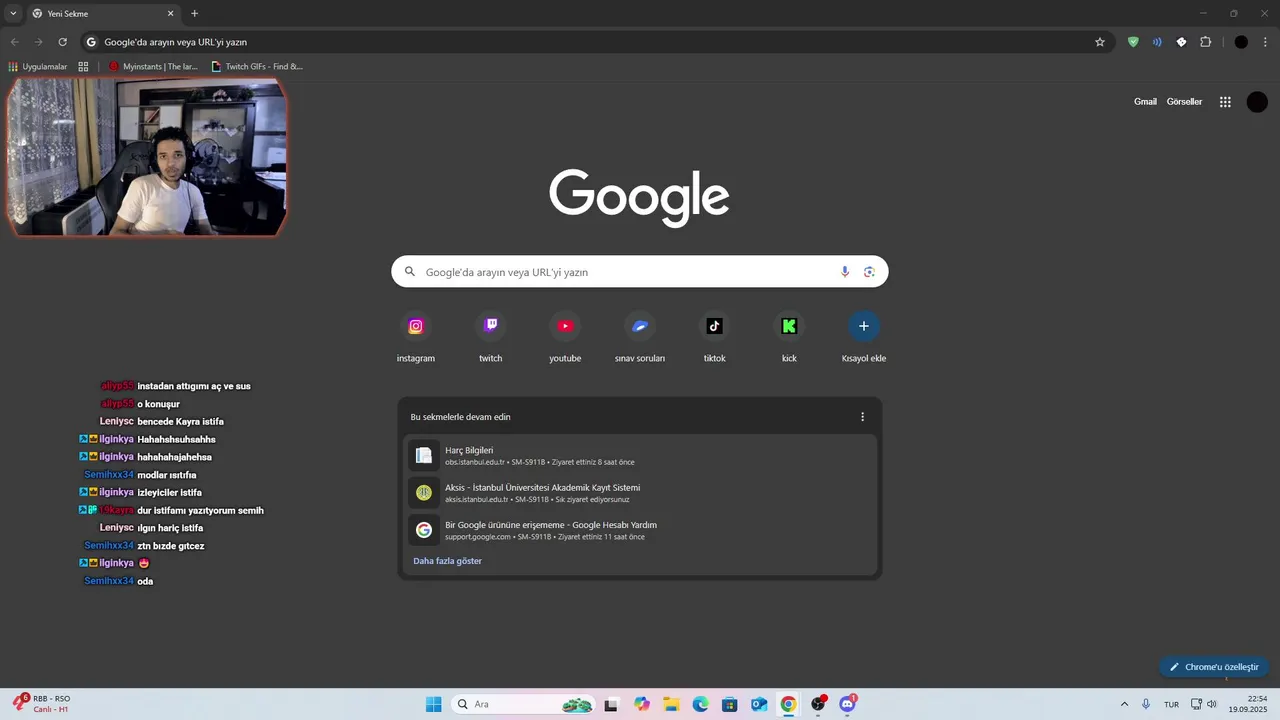The image size is (1280, 720).
Task: Click the chat message 'ztn bızde gıtcez'
Action: point(171,546)
